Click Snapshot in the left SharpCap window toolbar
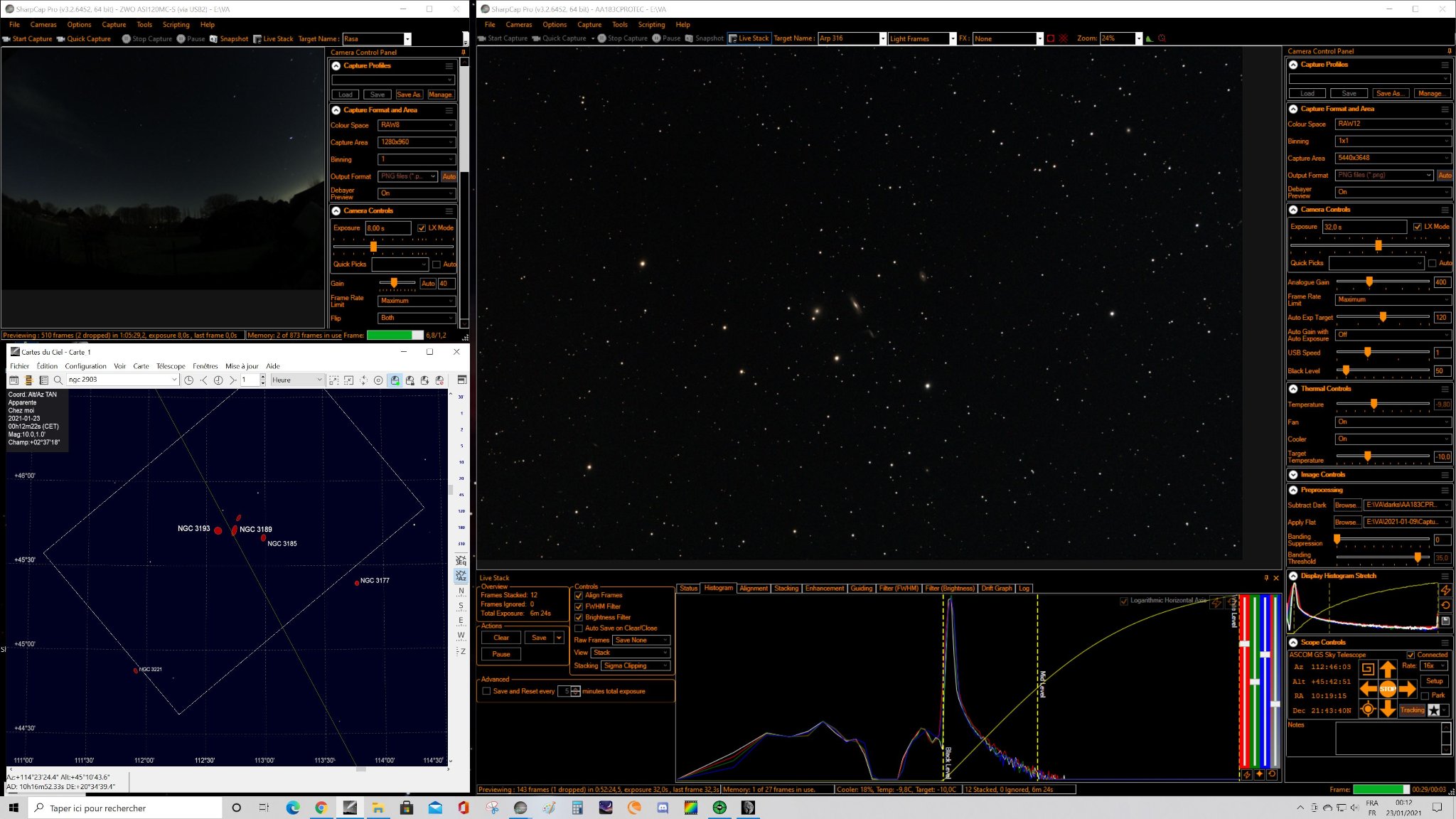The width and height of the screenshot is (1456, 819). [x=229, y=39]
